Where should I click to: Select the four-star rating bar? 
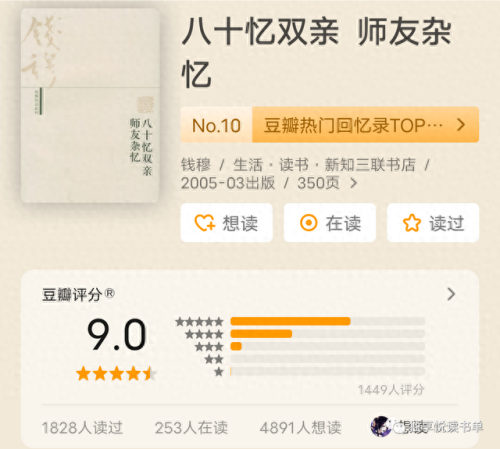[328, 334]
